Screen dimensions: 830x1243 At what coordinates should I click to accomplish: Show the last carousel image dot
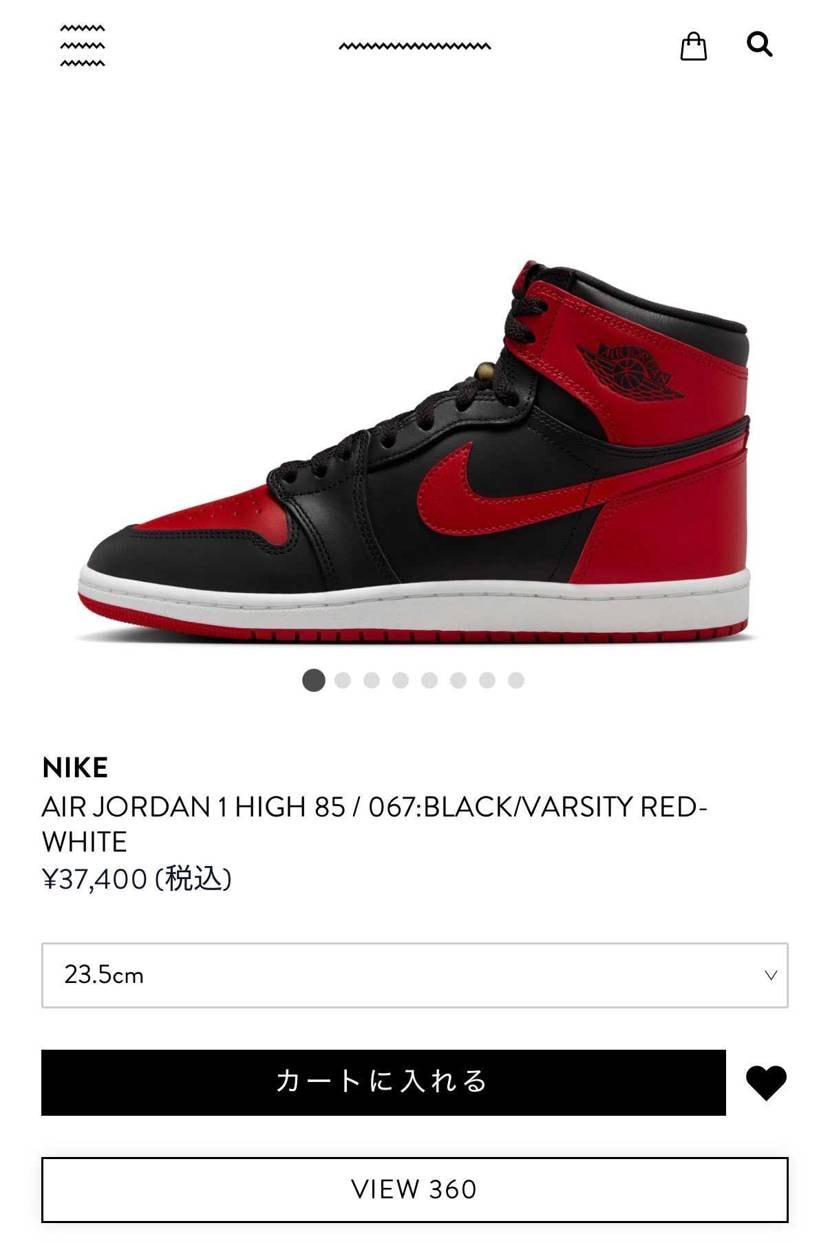coord(516,680)
